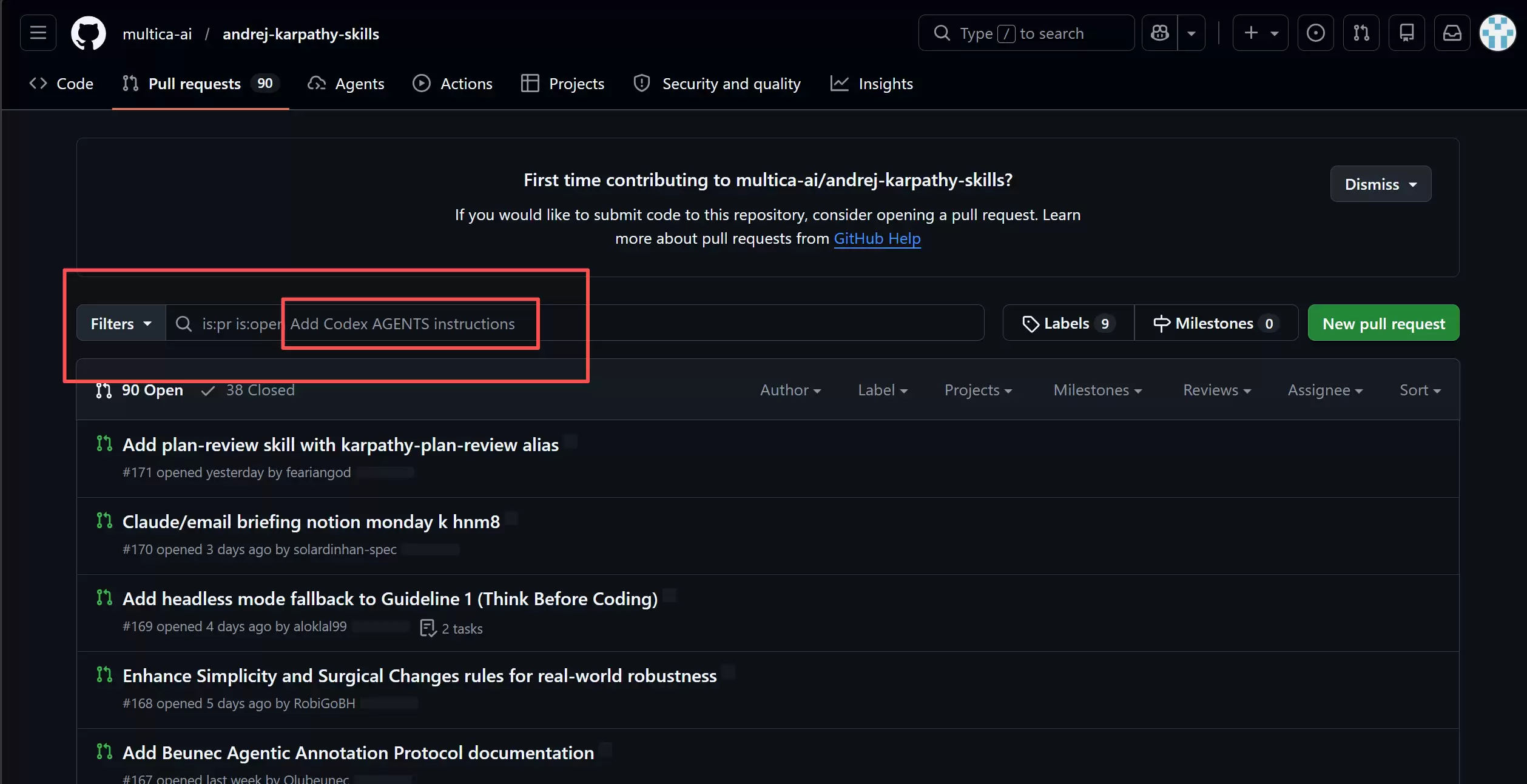Go to Security and quality tab

(x=717, y=84)
